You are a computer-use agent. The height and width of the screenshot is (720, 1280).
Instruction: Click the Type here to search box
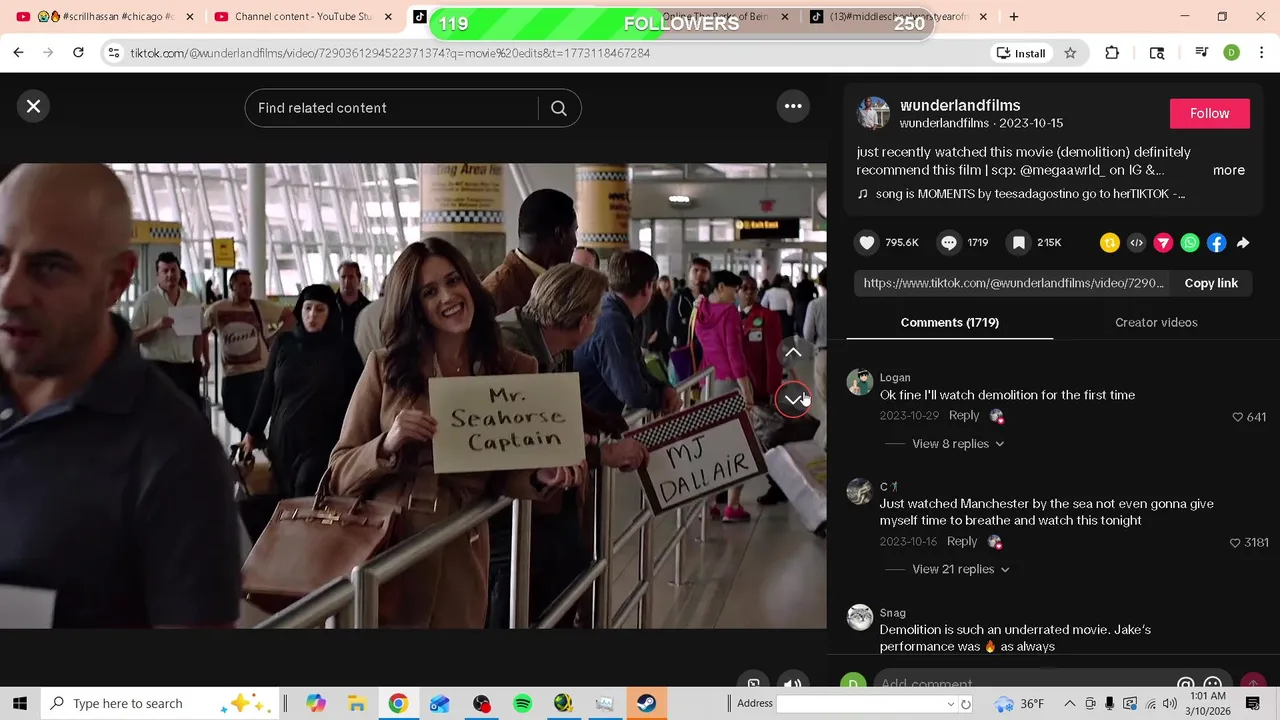(x=161, y=703)
